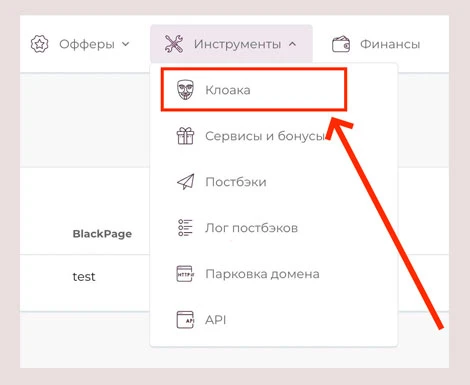
Task: Open the Постбэки menu entry
Action: 236,182
